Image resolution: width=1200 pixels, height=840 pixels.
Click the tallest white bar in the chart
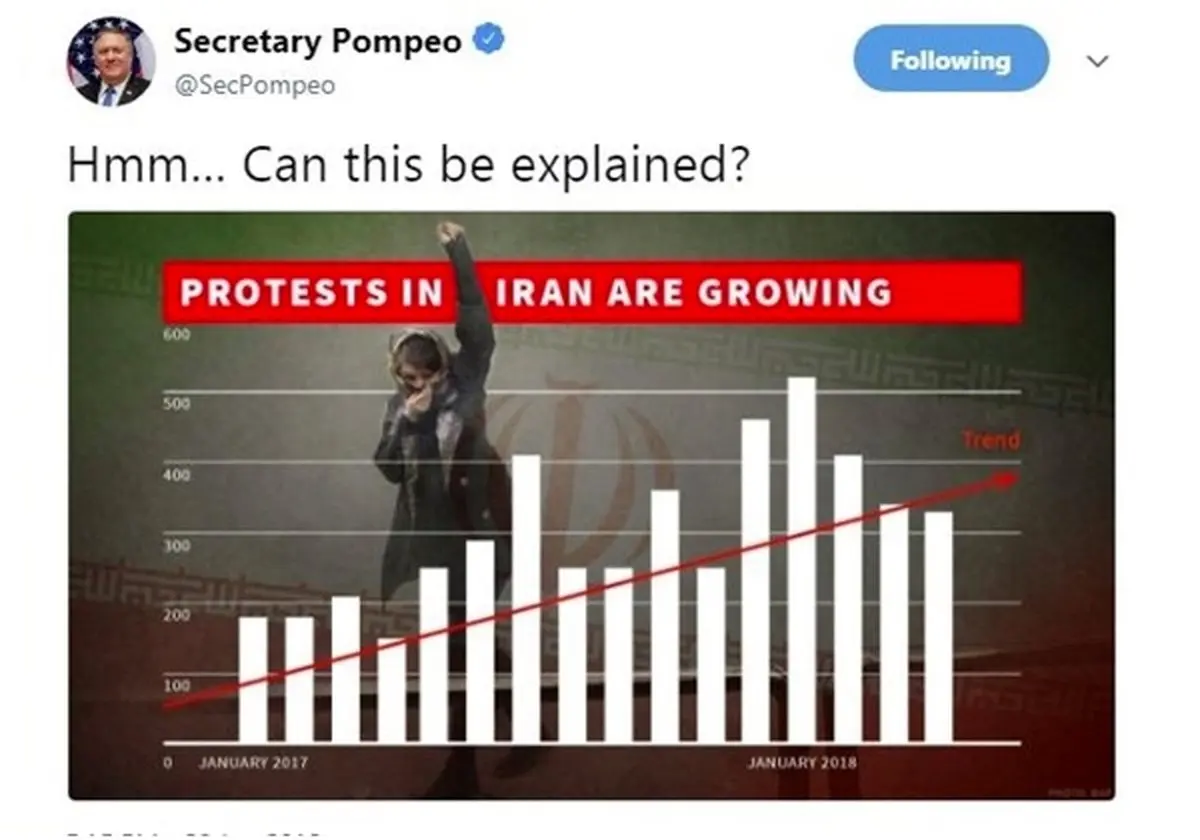tap(801, 560)
